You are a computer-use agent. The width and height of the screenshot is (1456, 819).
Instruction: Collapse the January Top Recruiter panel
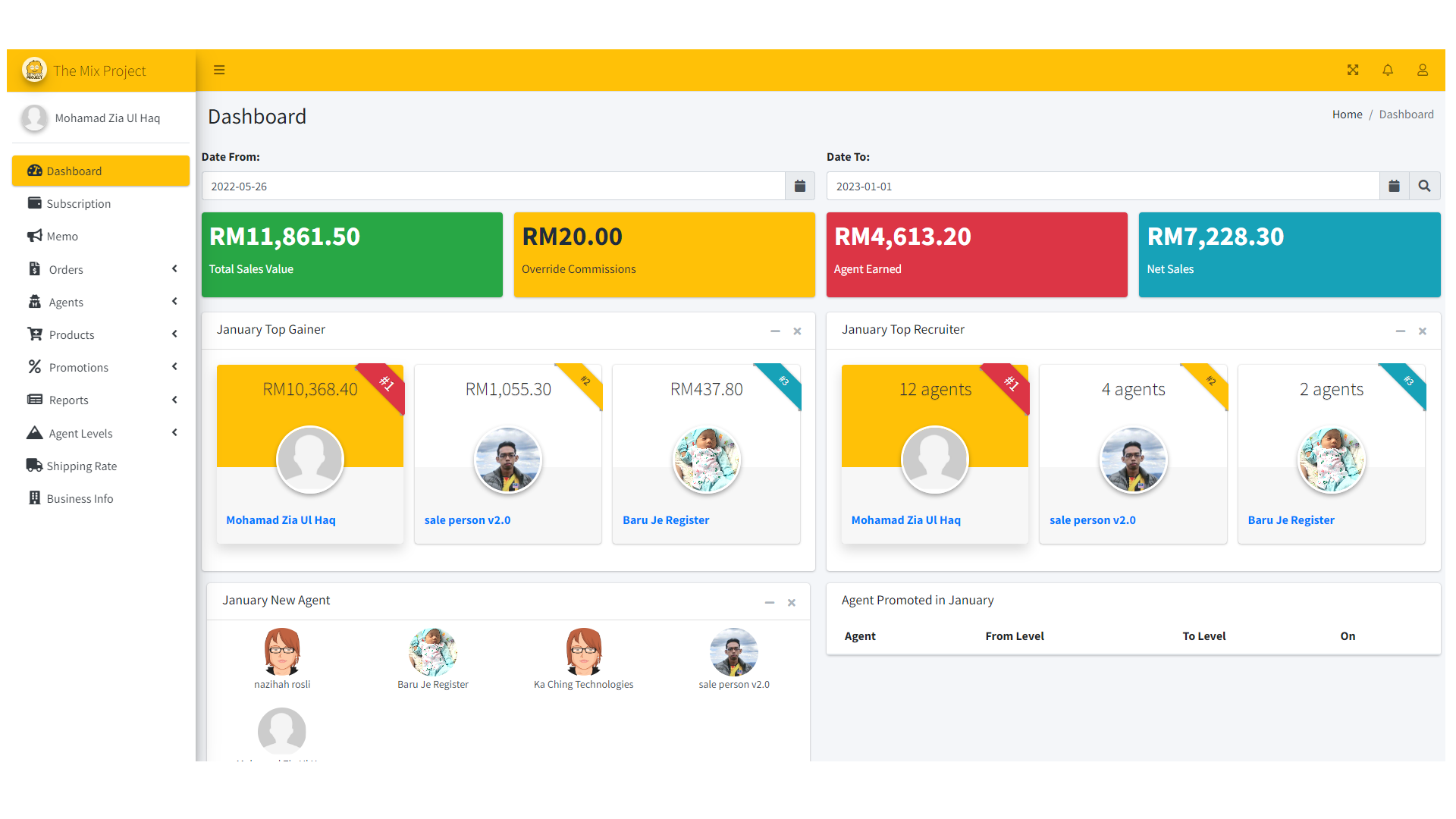click(1400, 331)
